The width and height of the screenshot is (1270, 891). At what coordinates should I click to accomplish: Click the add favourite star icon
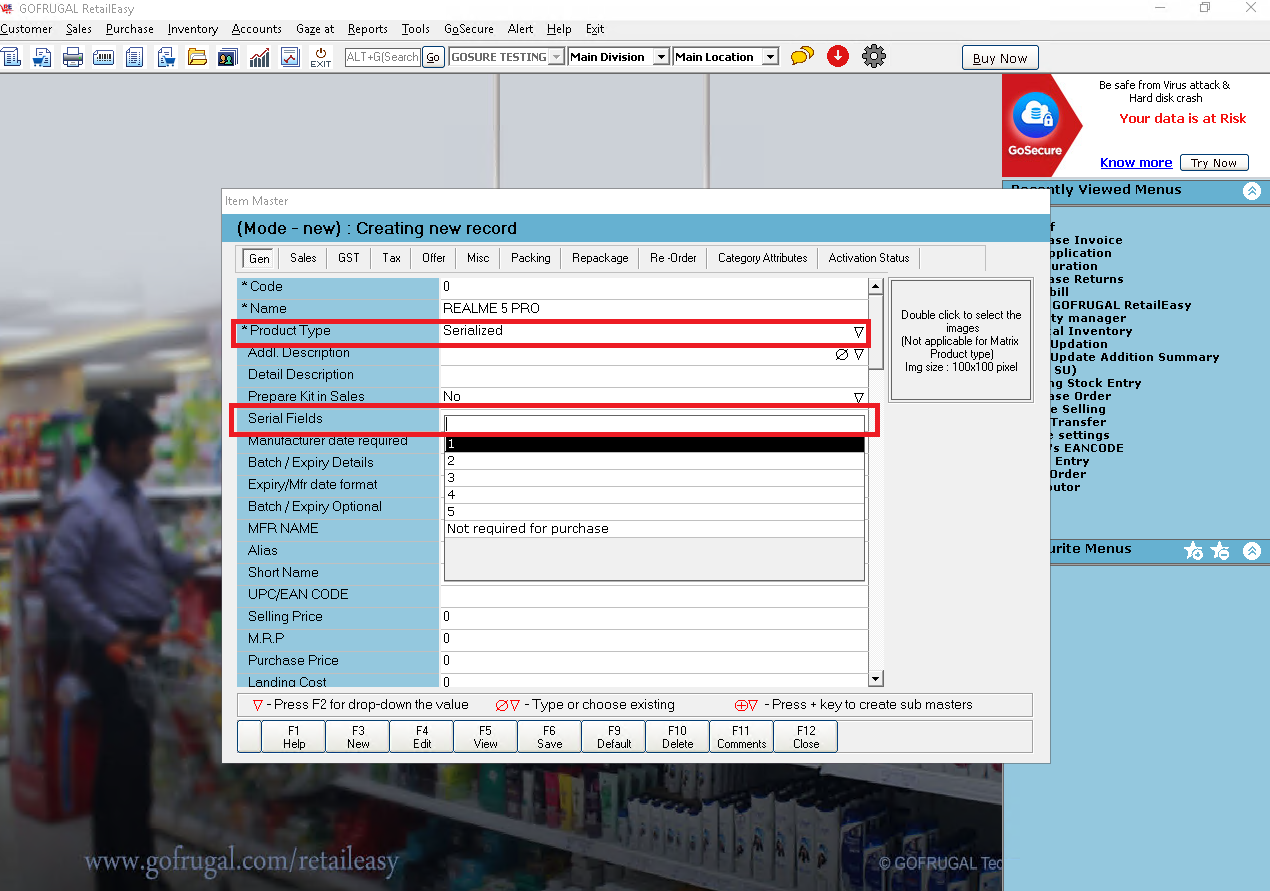1193,551
